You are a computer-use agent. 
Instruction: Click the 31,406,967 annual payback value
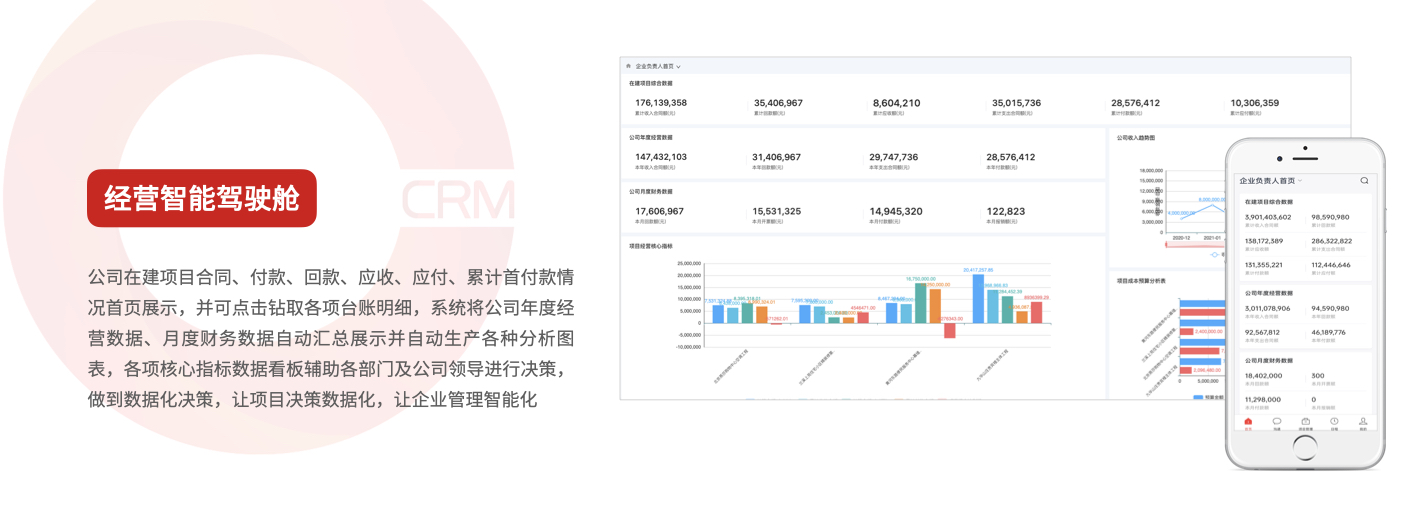pyautogui.click(x=776, y=157)
